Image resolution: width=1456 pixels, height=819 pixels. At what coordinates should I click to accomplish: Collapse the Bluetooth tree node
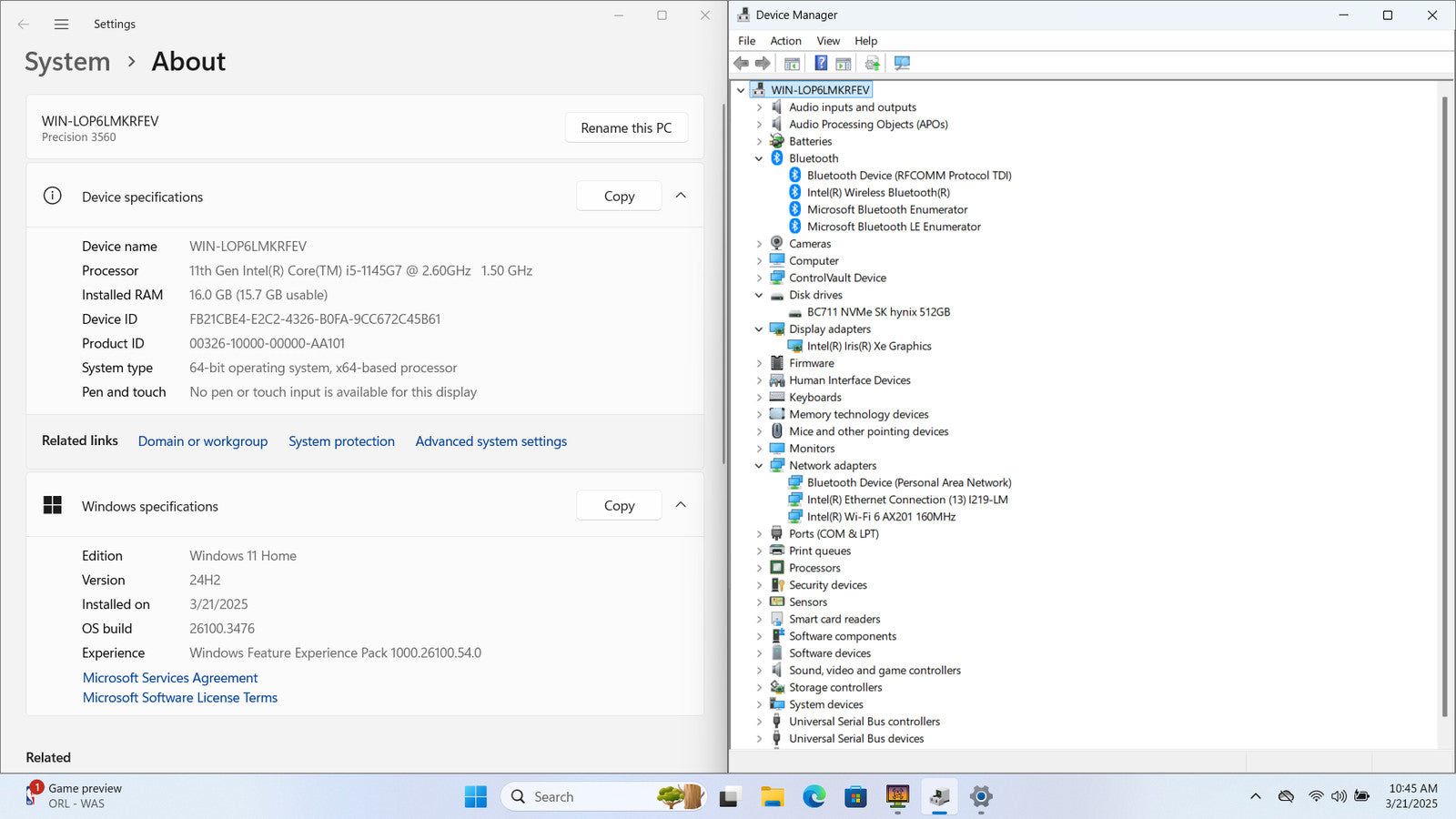(759, 158)
